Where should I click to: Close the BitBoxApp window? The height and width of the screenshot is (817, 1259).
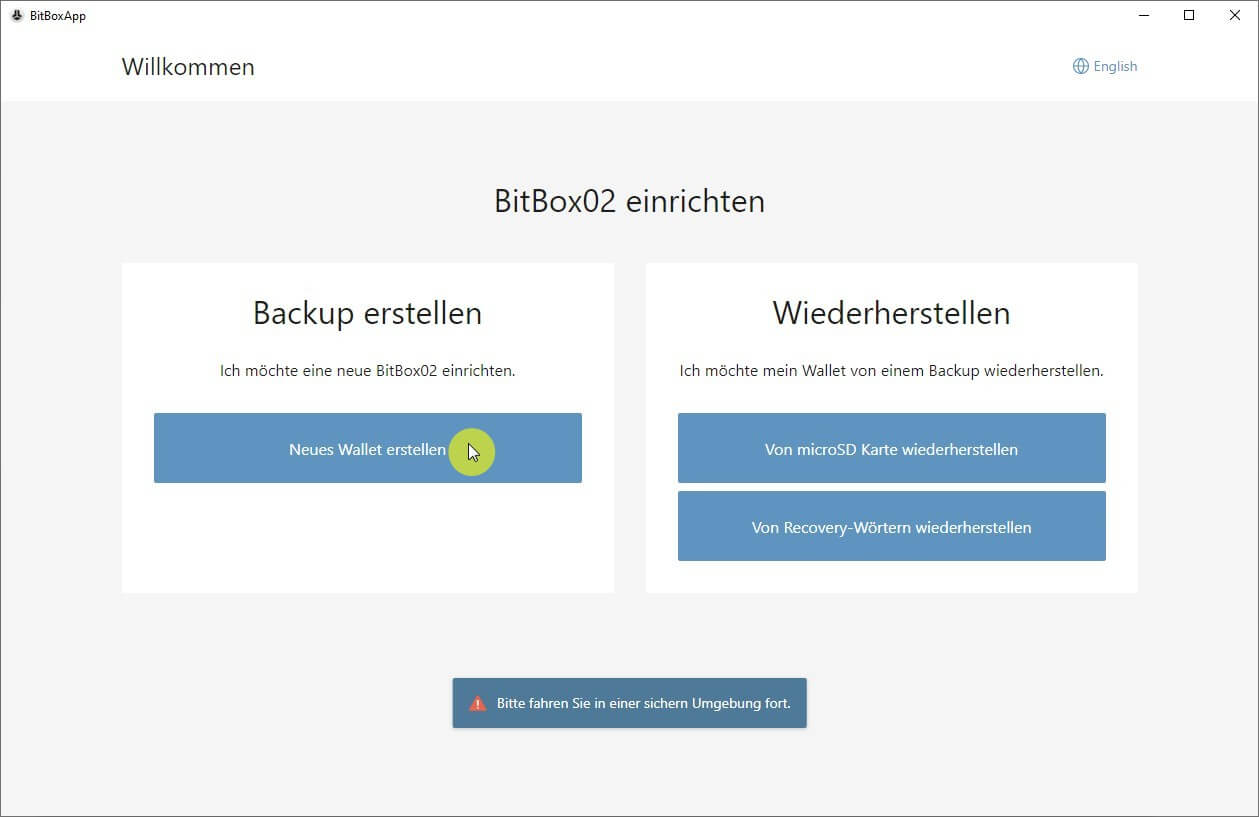(1235, 15)
